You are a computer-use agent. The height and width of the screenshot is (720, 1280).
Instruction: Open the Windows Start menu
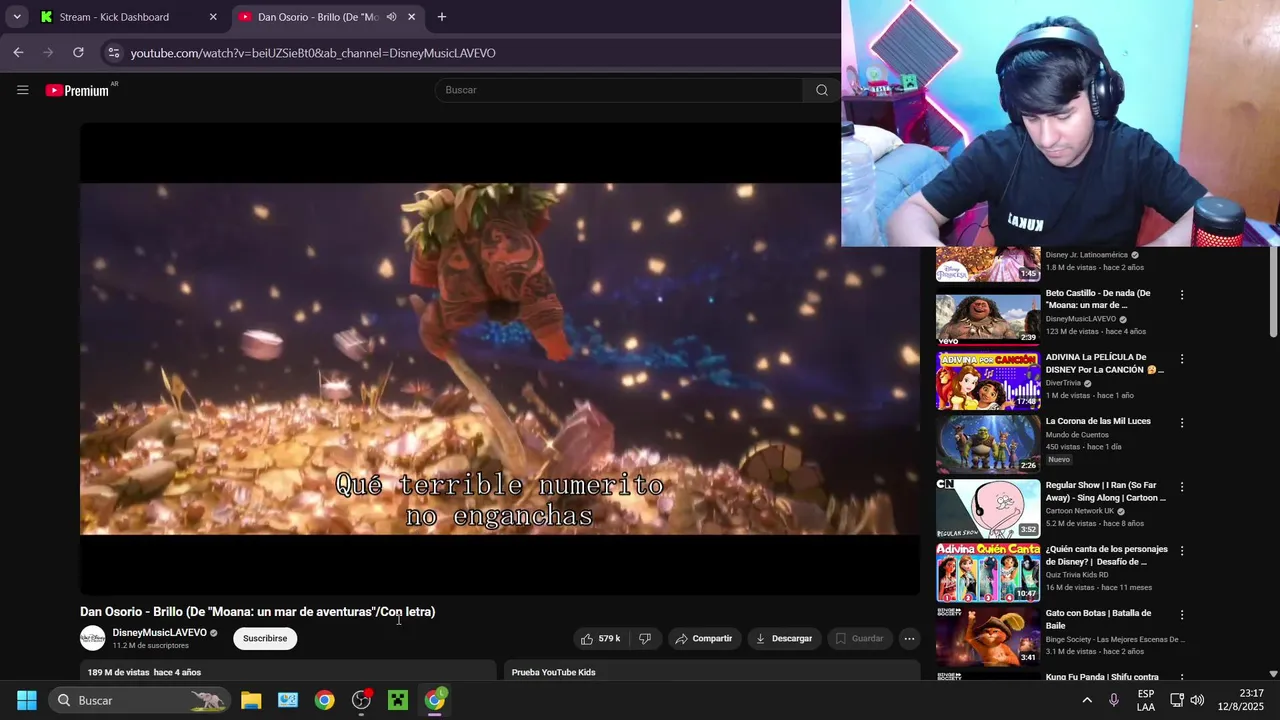click(x=26, y=700)
